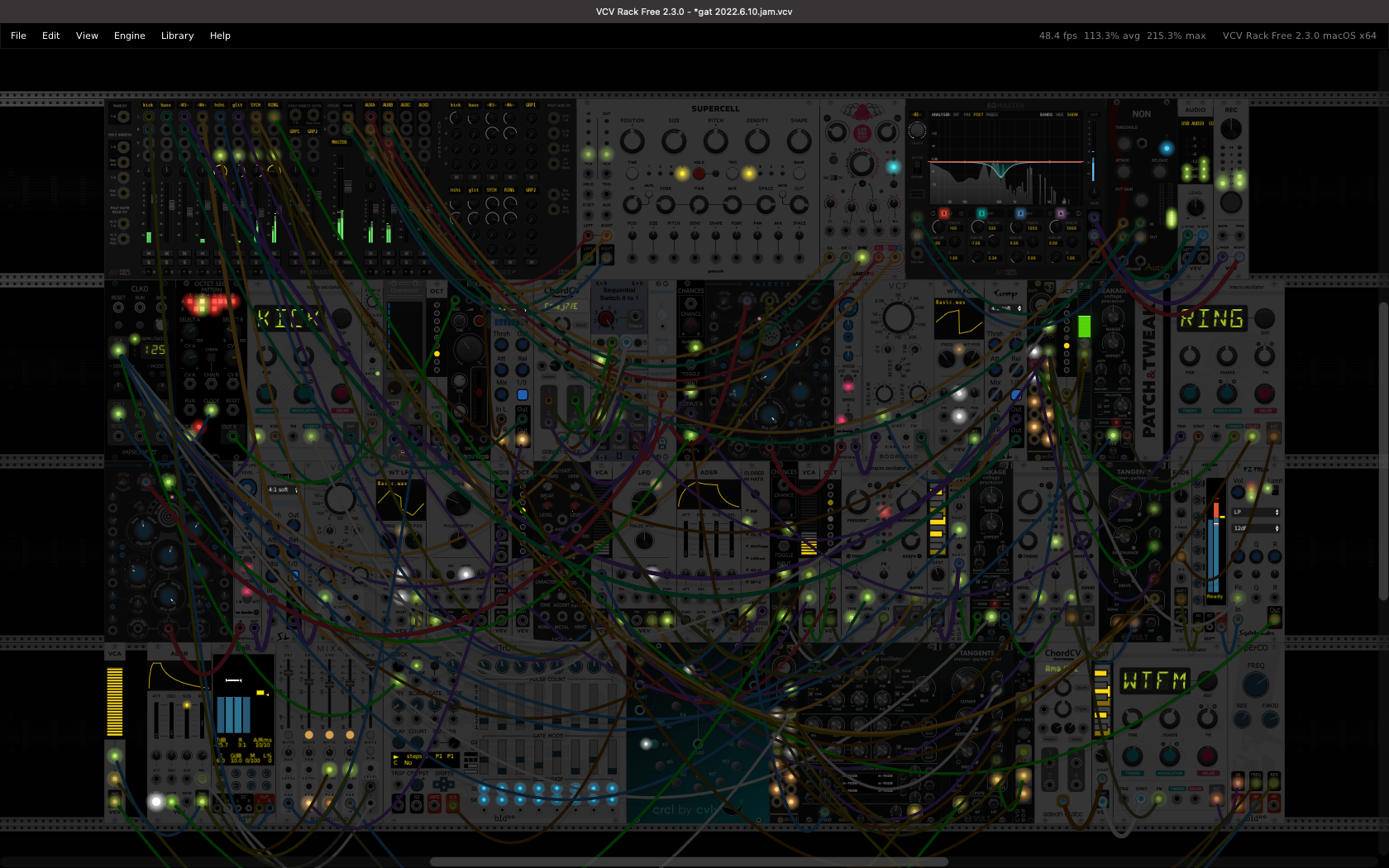The image size is (1389, 868).
Task: Open the Engine menu
Action: (x=129, y=36)
